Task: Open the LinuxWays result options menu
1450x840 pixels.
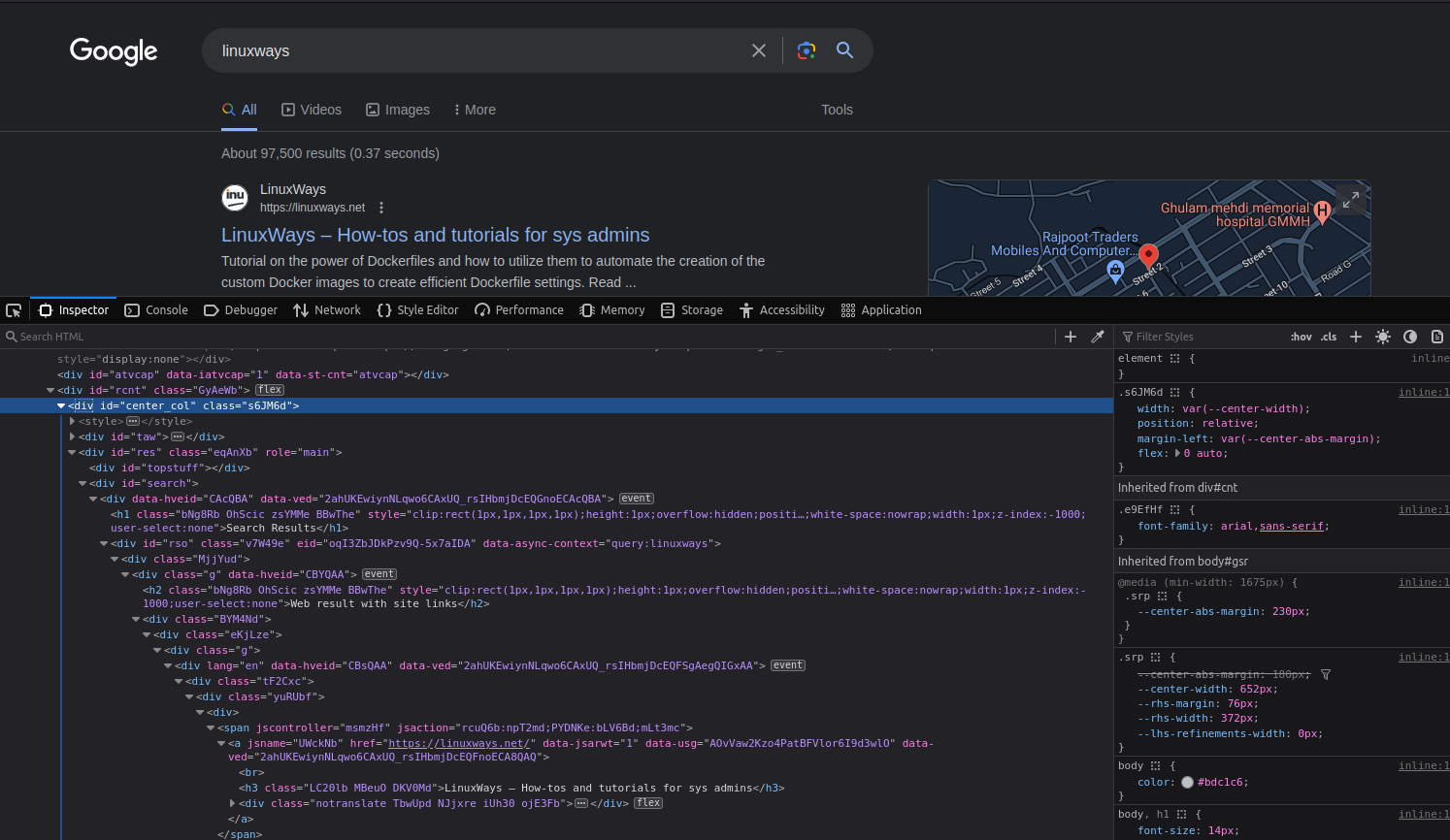Action: point(381,208)
